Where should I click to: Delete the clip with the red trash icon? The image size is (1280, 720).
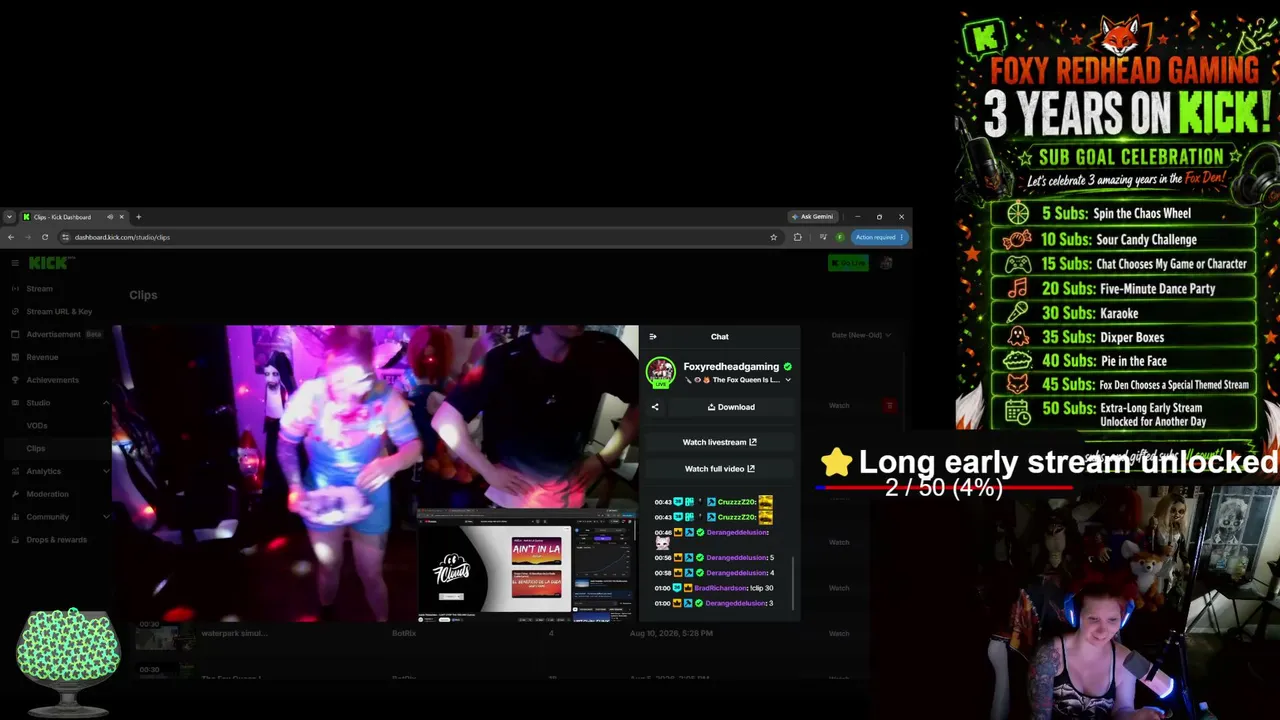(889, 405)
